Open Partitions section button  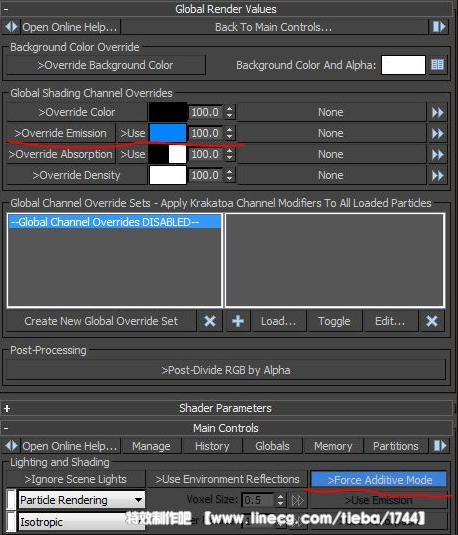coord(396,446)
